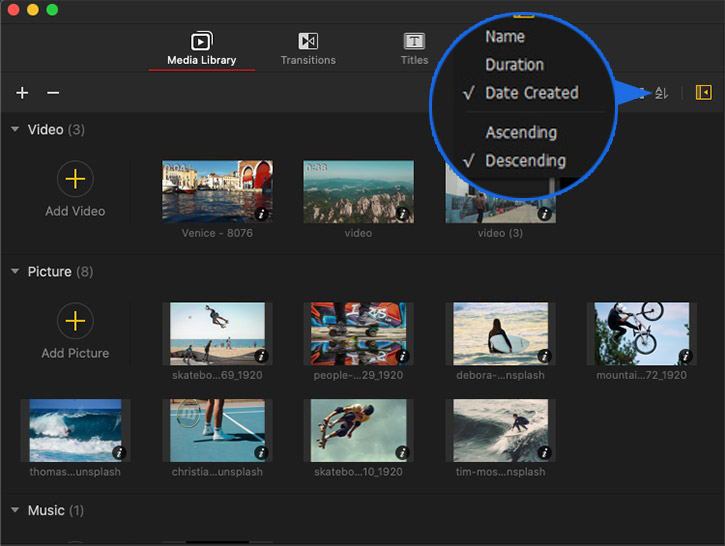Open the Titles tab
The width and height of the screenshot is (725, 546).
[414, 48]
